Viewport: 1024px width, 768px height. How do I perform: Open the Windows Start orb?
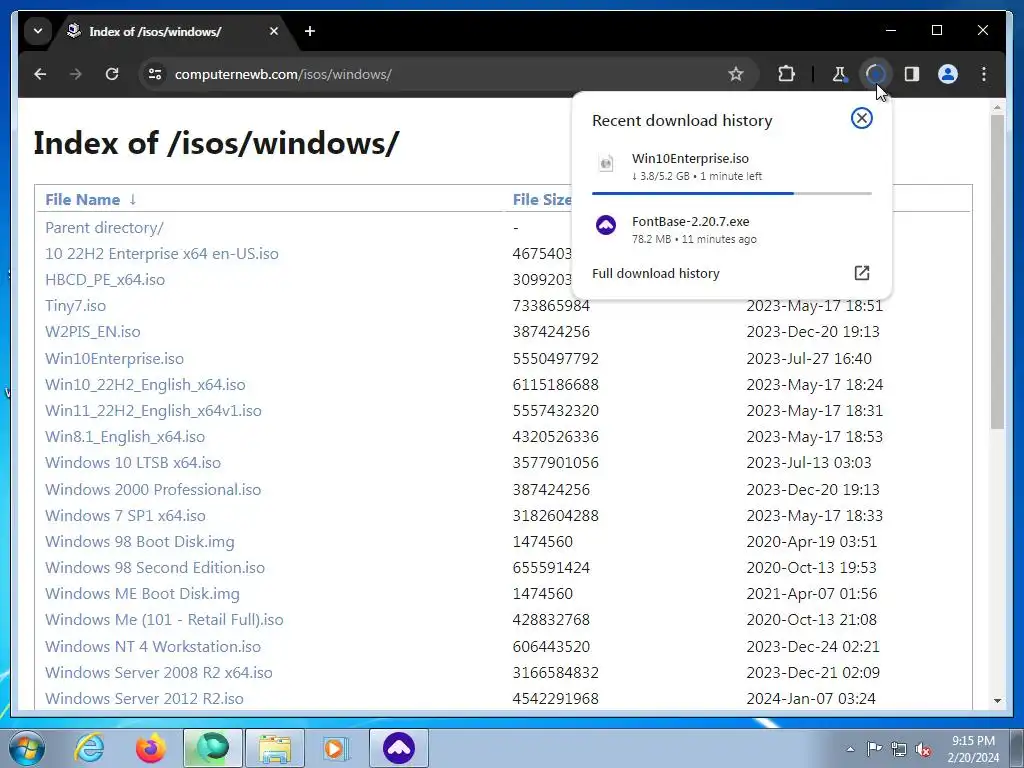coord(26,748)
